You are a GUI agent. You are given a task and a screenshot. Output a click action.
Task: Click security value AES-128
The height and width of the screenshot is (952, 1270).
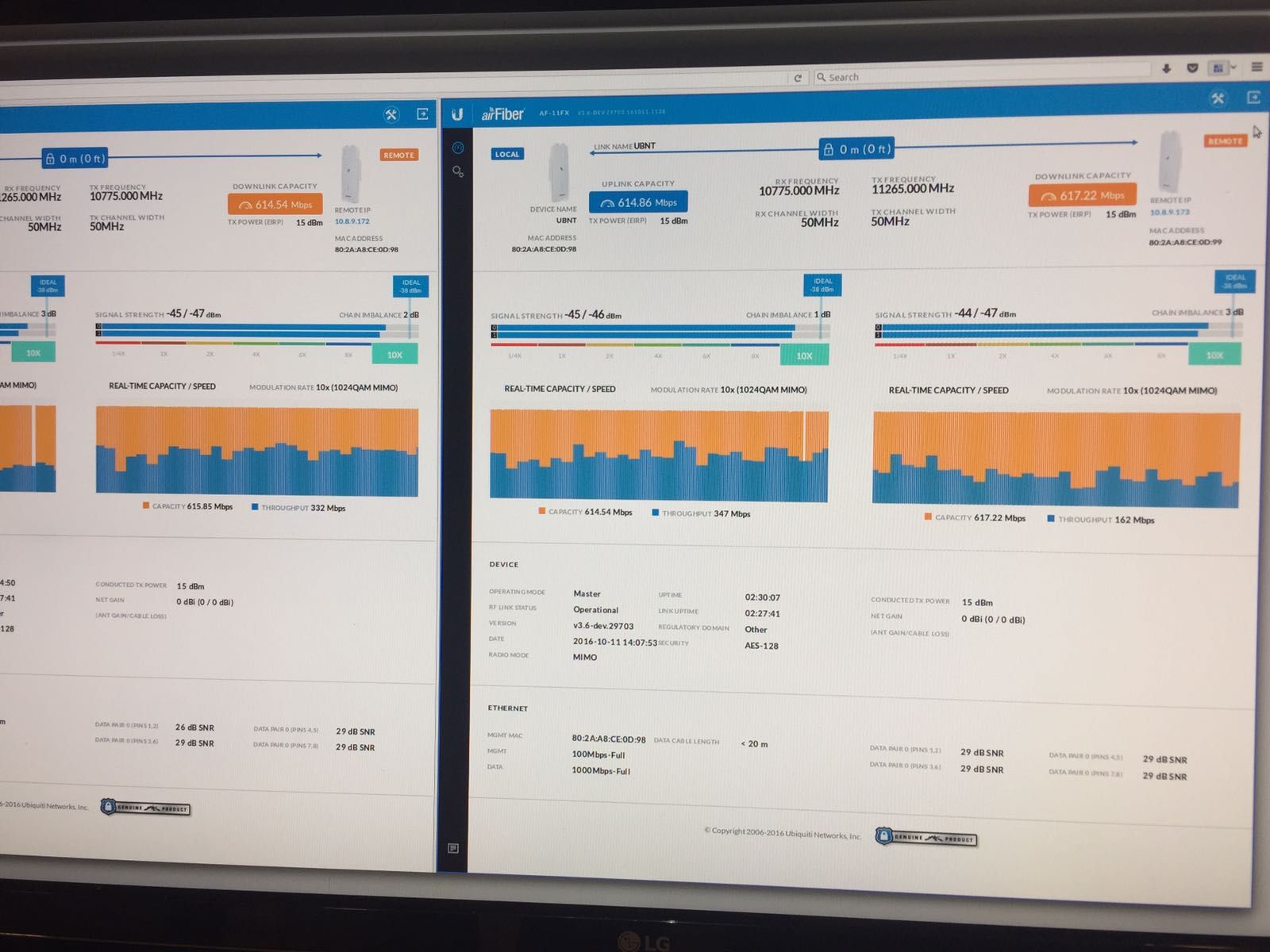coord(762,646)
